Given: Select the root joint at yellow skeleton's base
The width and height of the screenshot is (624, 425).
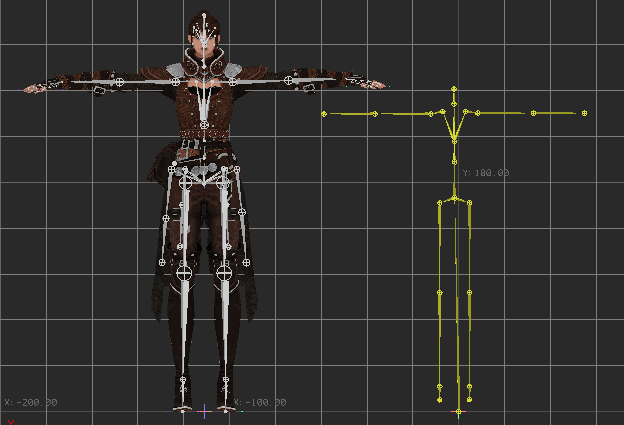Looking at the screenshot, I should (458, 411).
